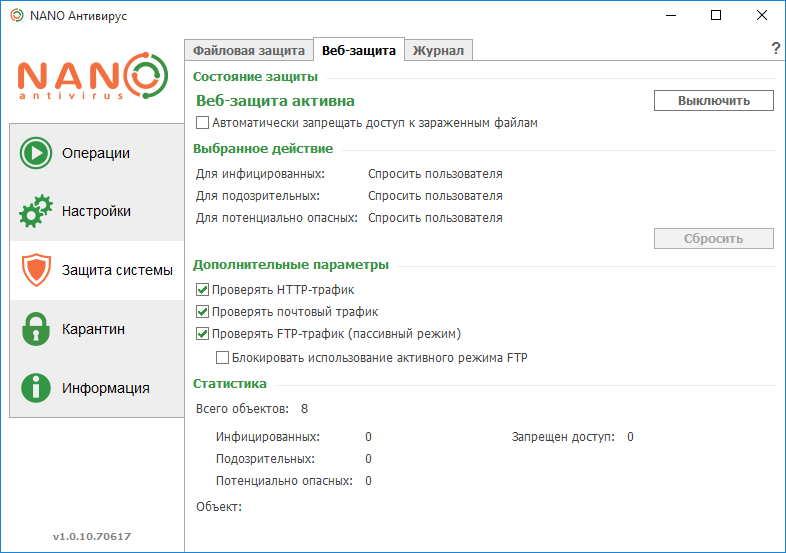Screen dimensions: 786x553
Task: Click the green Information icon
Action: tap(36, 388)
